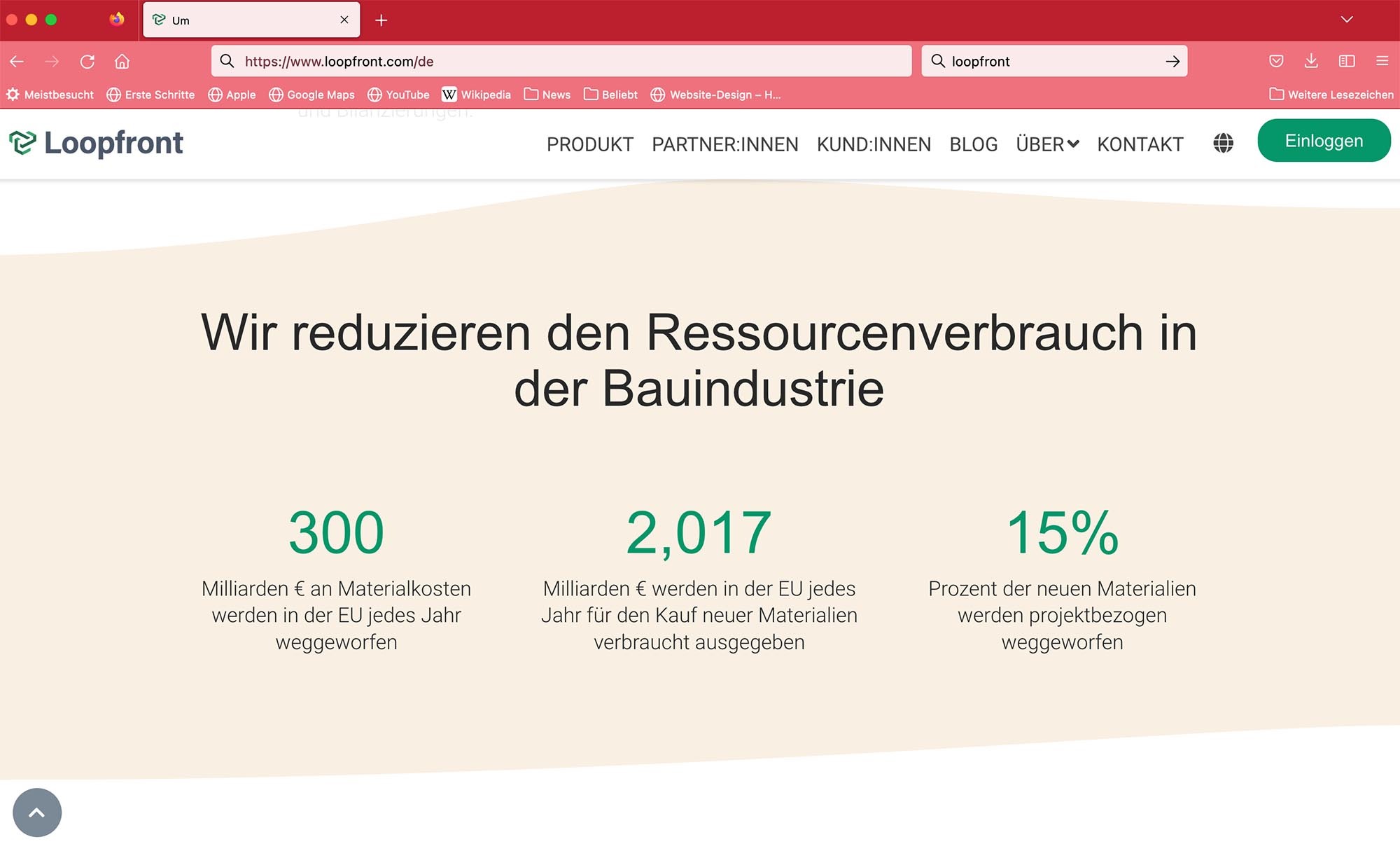The width and height of the screenshot is (1400, 844).
Task: Click the URL address field
Action: click(561, 61)
